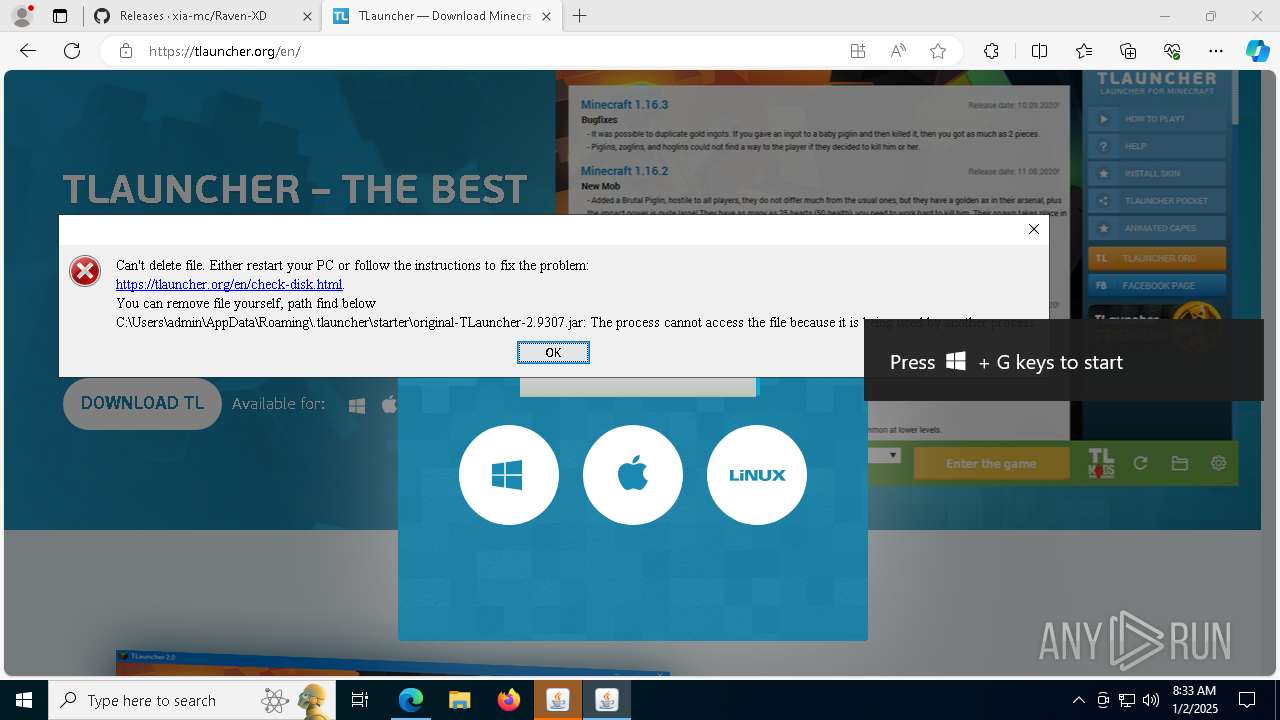Choose the Apple download circle
Image resolution: width=1280 pixels, height=720 pixels.
pyautogui.click(x=632, y=475)
